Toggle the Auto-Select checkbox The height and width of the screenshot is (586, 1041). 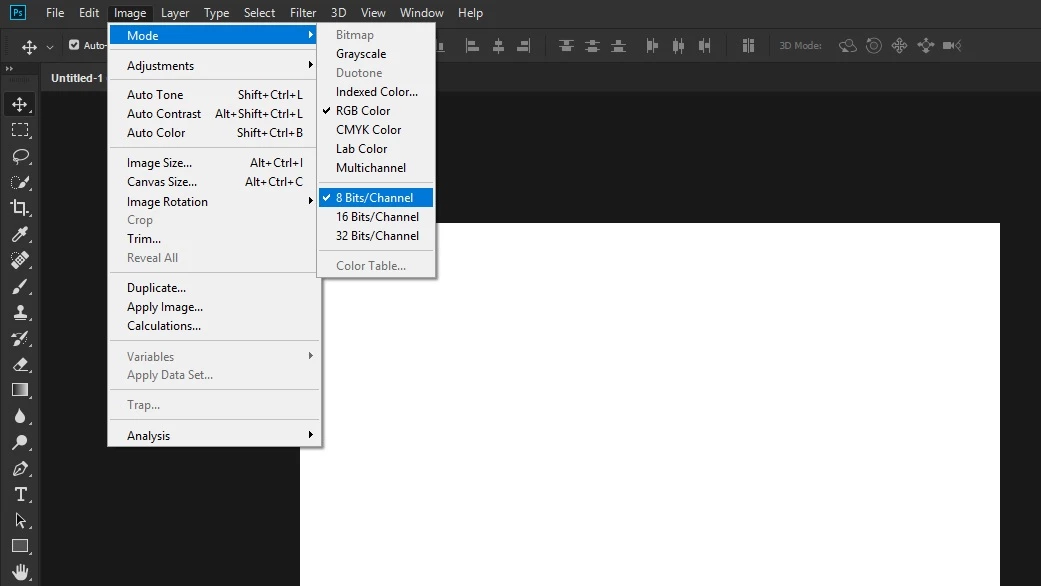coord(74,45)
